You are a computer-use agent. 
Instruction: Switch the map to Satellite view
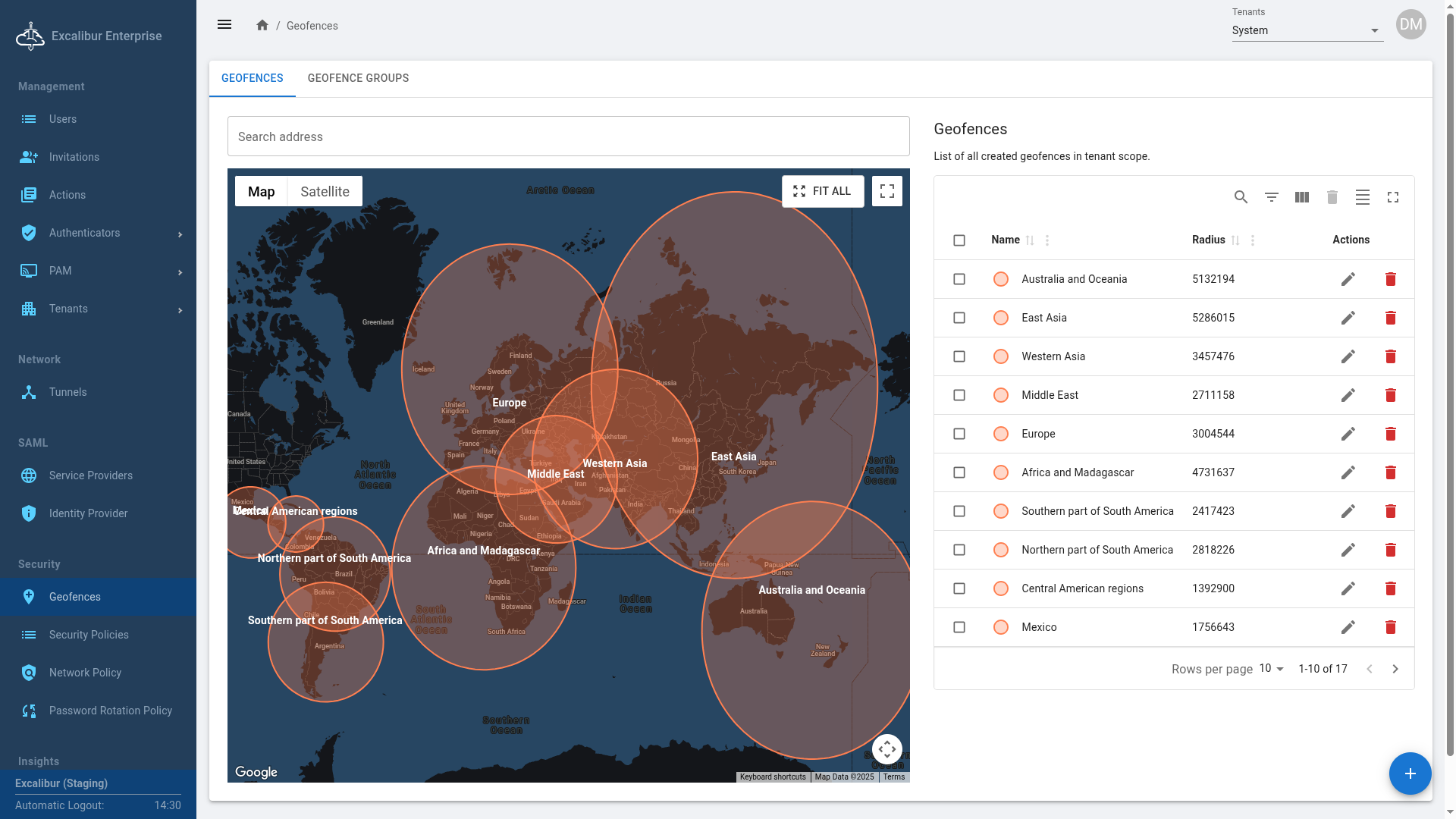tap(325, 192)
